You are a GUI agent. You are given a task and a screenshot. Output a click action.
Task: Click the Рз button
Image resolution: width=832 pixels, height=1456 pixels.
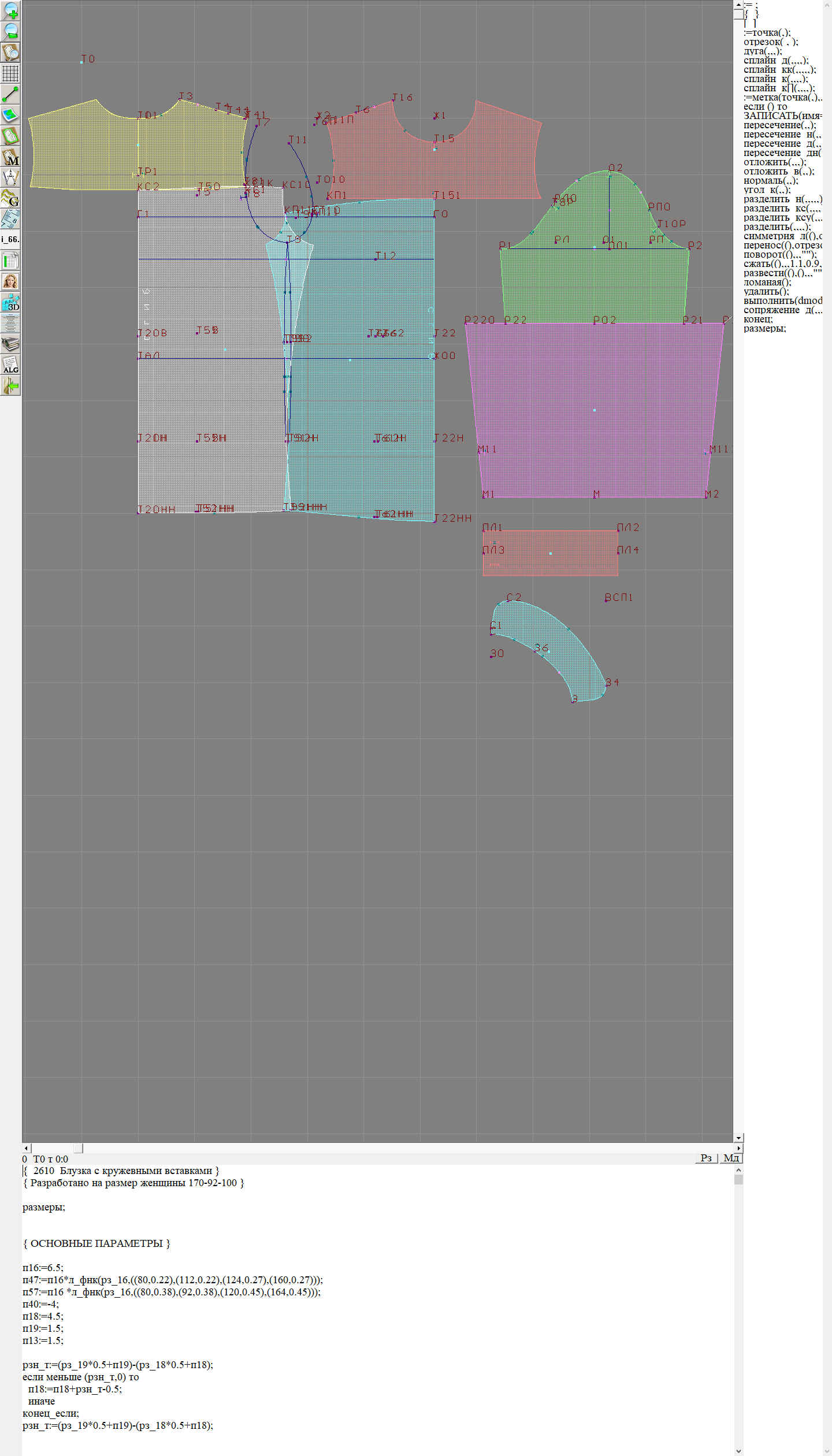705,1158
